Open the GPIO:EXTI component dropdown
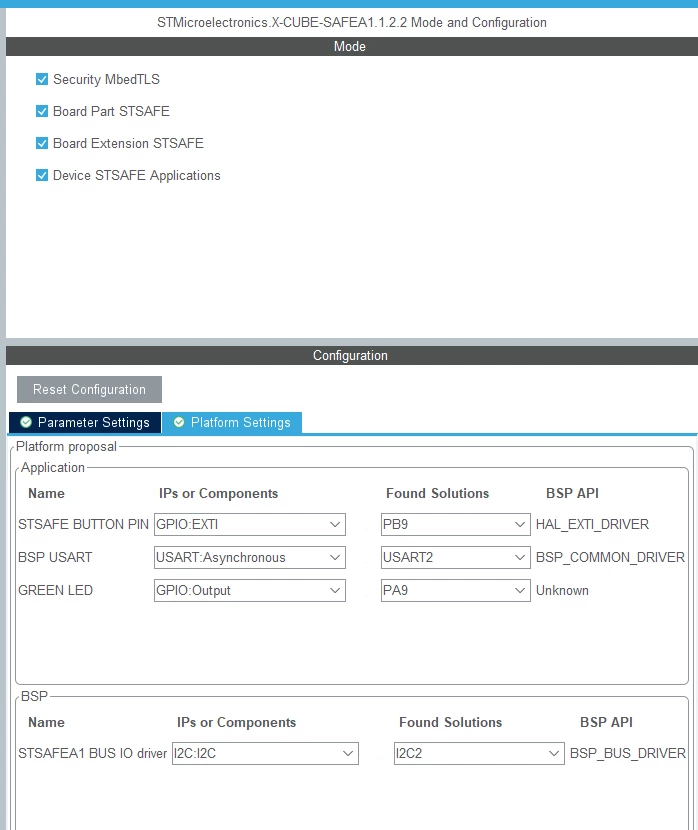Viewport: 698px width, 830px height. (250, 525)
